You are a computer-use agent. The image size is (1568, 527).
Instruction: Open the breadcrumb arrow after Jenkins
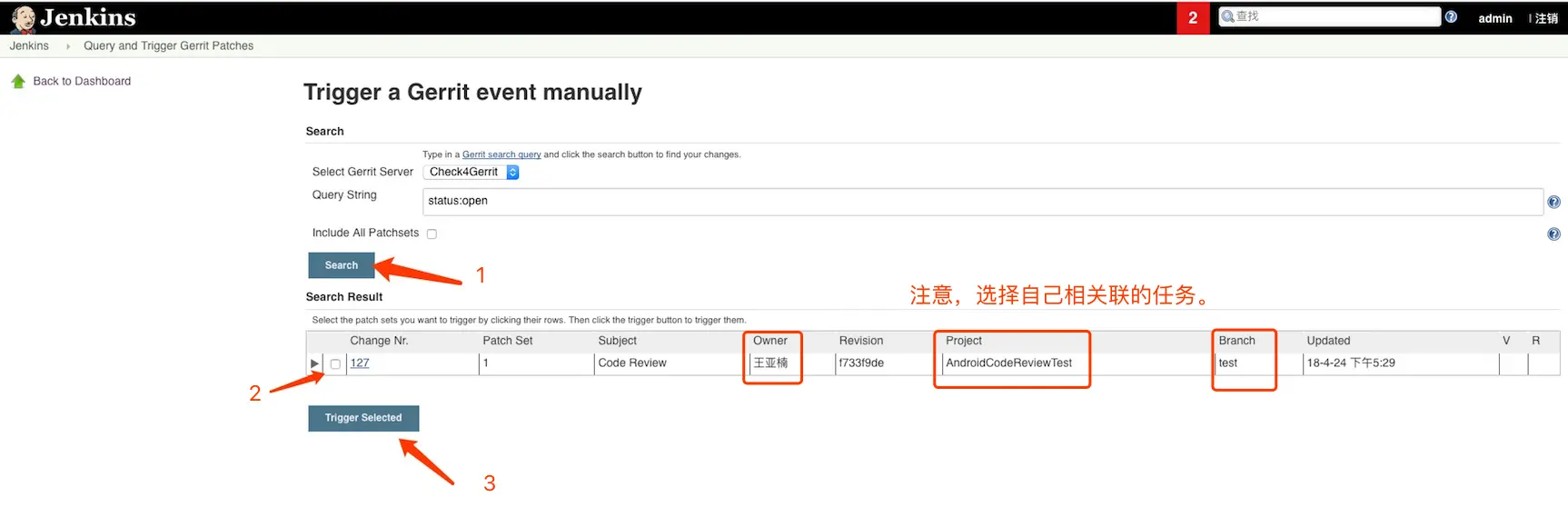pos(67,46)
